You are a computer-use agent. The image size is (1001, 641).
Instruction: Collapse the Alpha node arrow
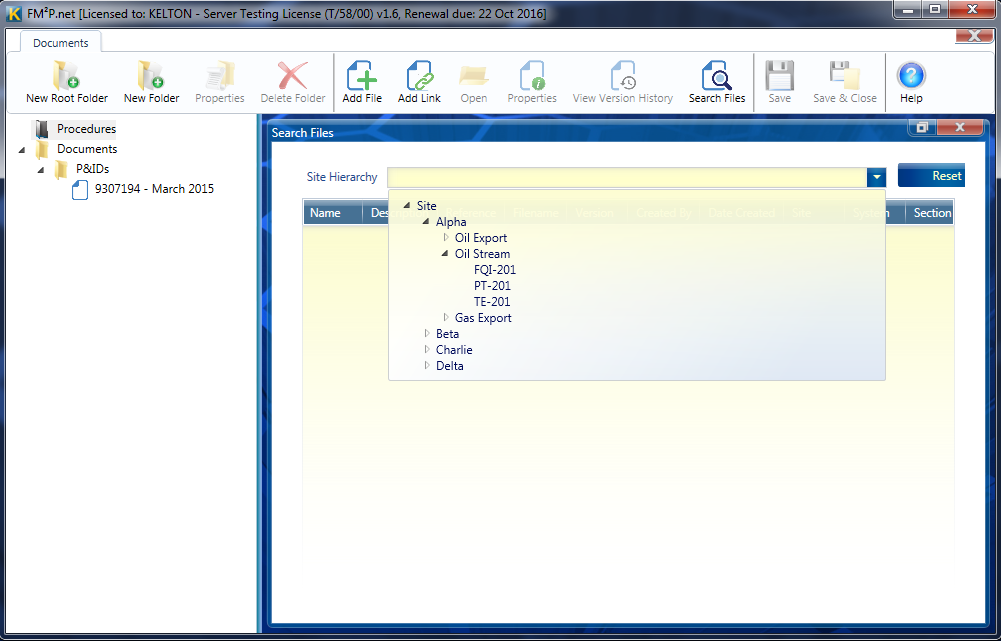pyautogui.click(x=426, y=222)
